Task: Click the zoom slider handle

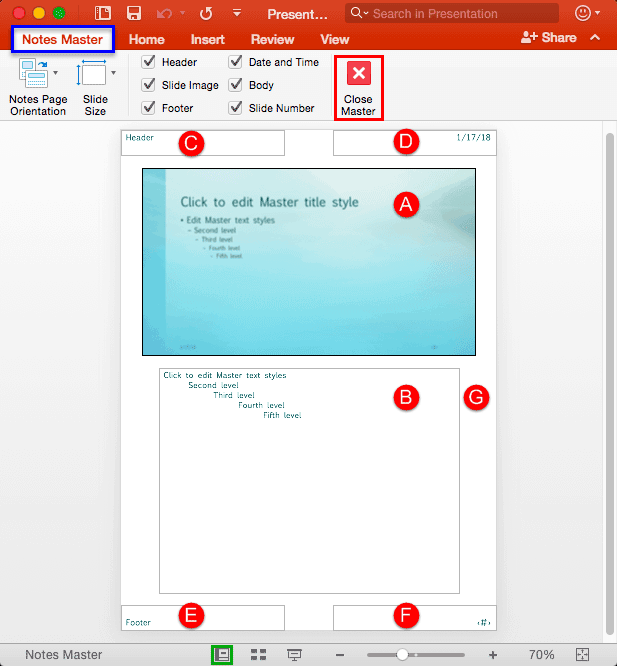Action: tap(402, 654)
